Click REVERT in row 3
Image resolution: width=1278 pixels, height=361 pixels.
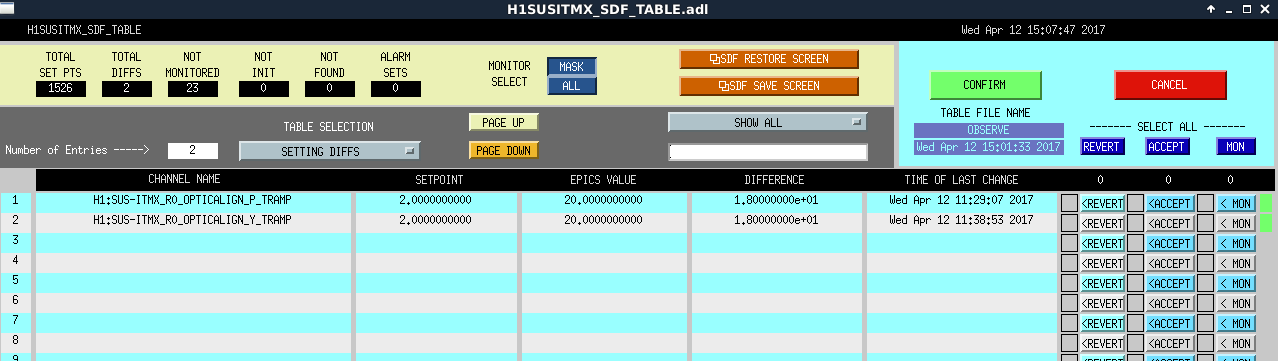(1102, 243)
